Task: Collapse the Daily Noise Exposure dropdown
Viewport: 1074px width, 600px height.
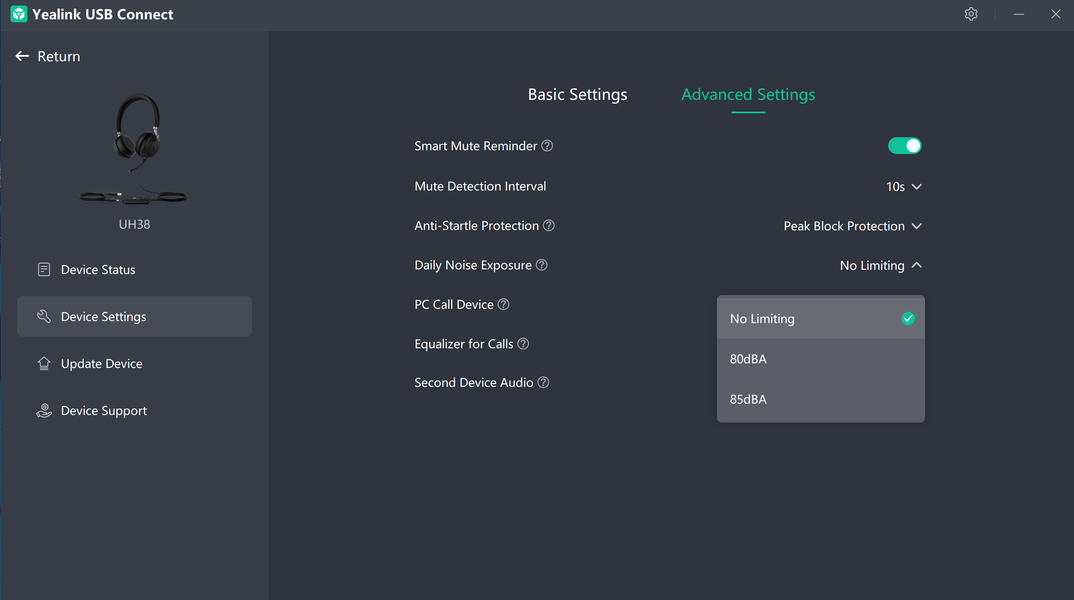Action: [880, 266]
